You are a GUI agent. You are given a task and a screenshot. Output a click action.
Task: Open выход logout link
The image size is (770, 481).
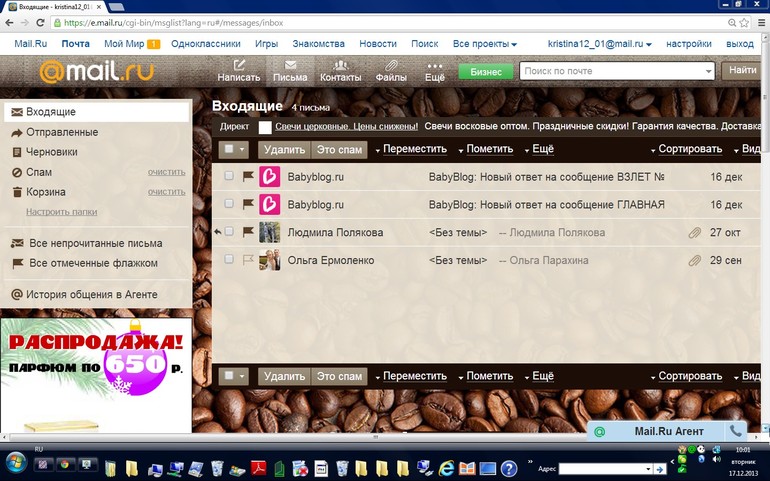click(740, 44)
